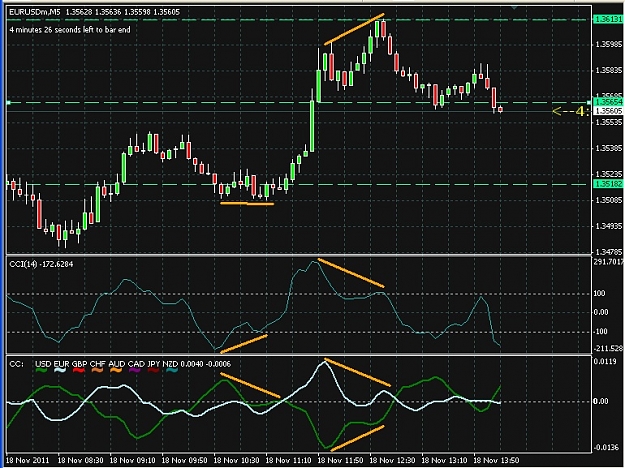Click the 1.35985 price scale value
This screenshot has width=625, height=468.
point(608,44)
